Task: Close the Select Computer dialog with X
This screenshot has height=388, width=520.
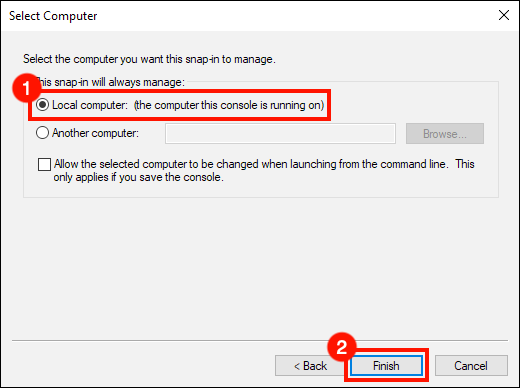Action: tap(504, 15)
